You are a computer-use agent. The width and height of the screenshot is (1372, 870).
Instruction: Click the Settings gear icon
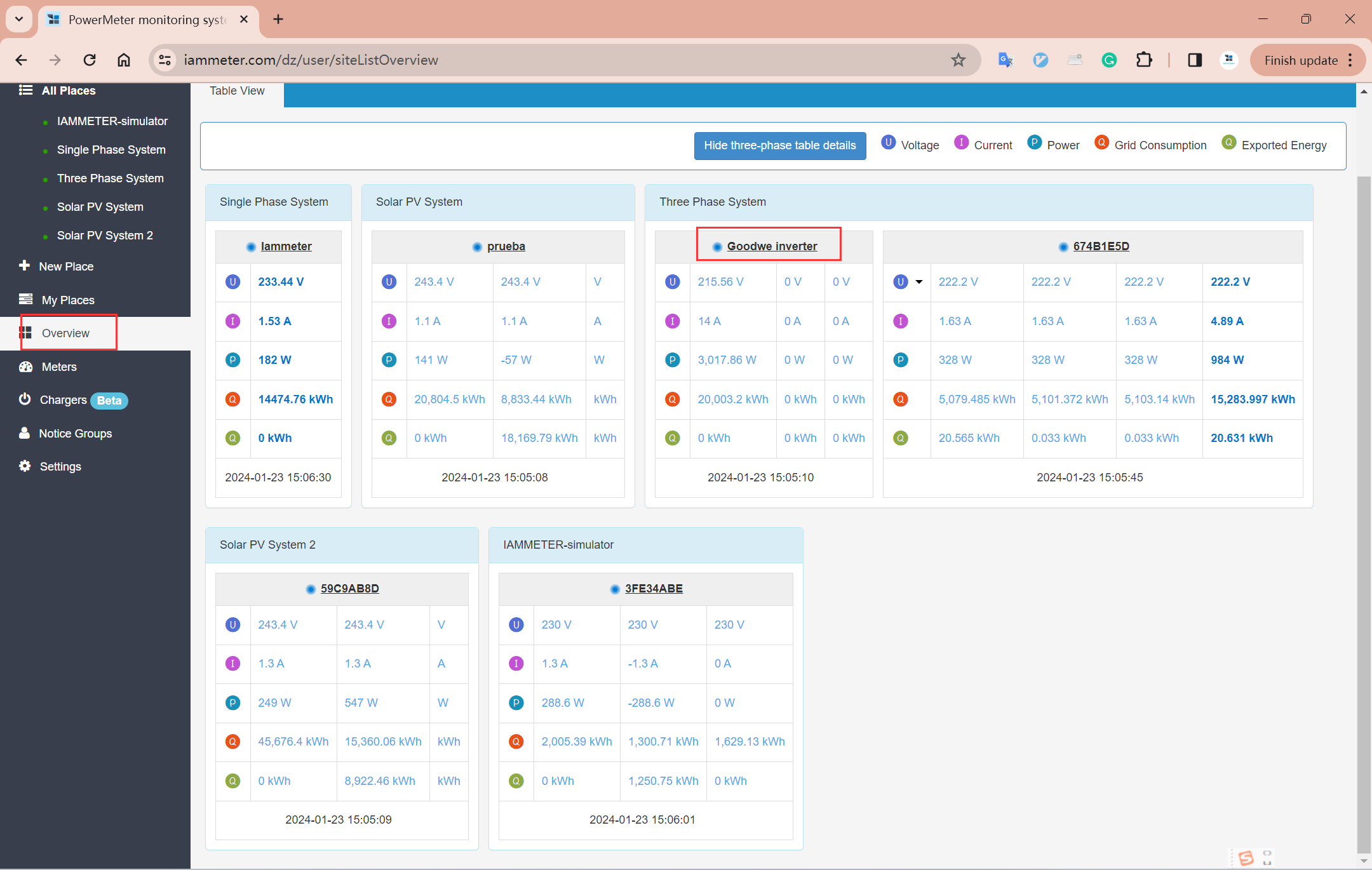click(25, 466)
